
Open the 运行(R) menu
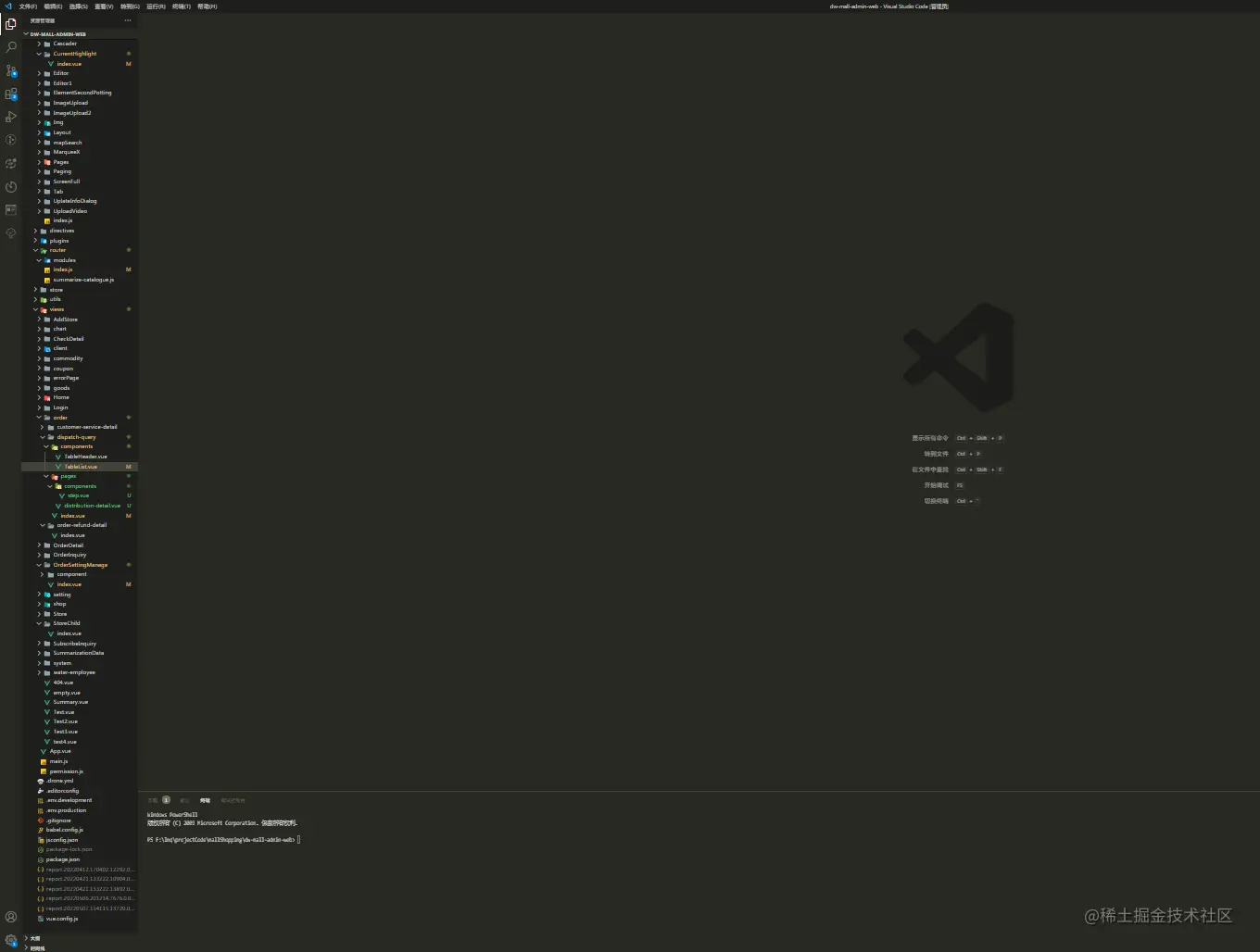click(156, 6)
